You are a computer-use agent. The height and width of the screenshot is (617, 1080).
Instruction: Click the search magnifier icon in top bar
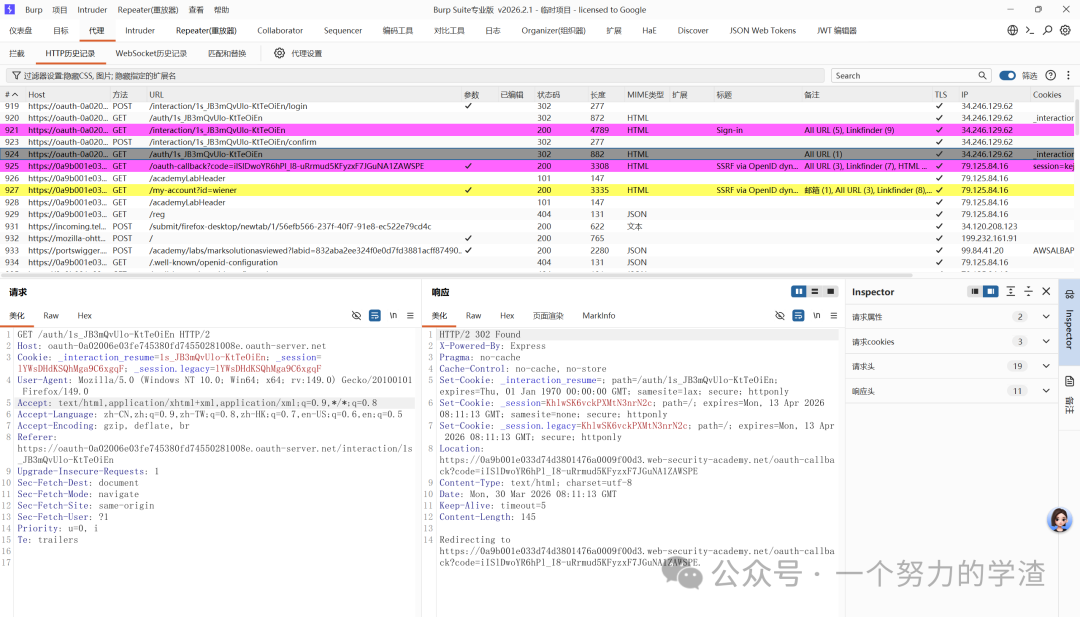point(1047,30)
